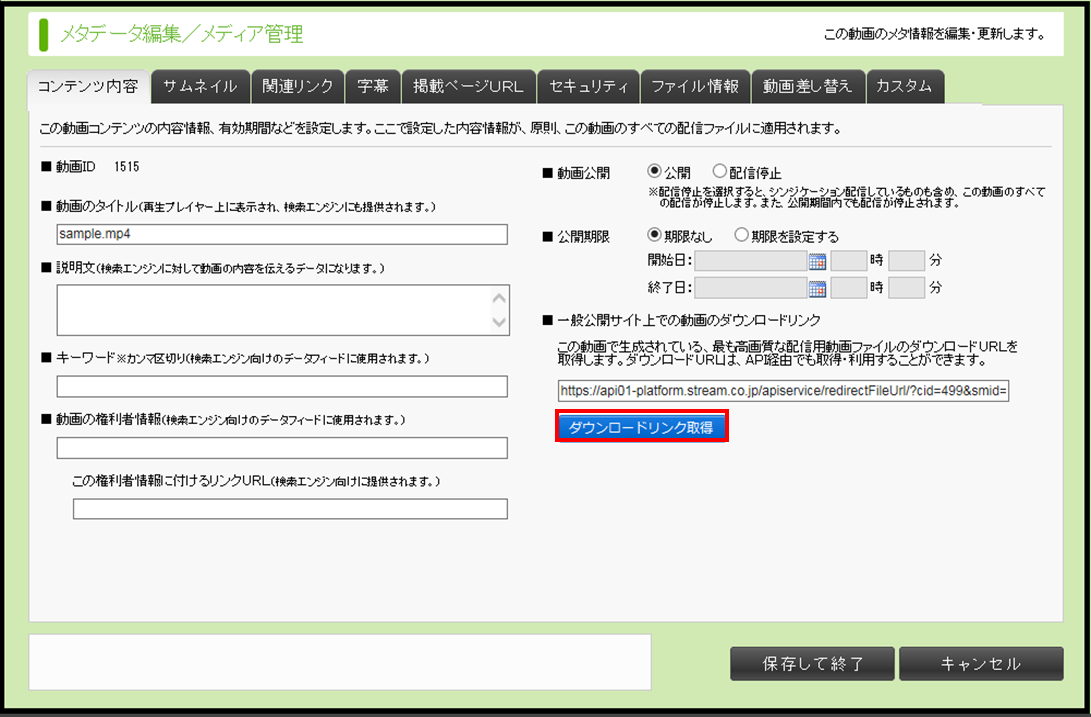Click the ダウンロードリンク取得 button
This screenshot has height=717, width=1091.
(640, 427)
